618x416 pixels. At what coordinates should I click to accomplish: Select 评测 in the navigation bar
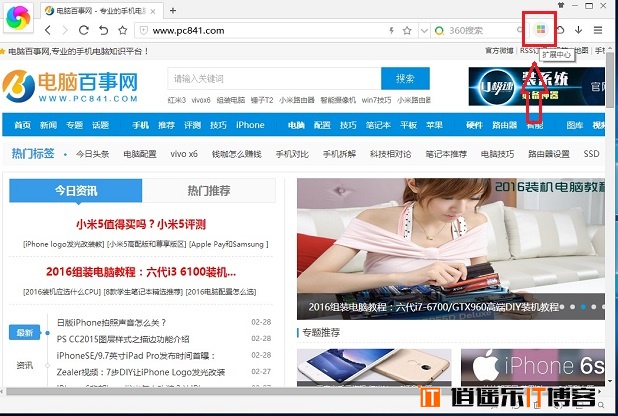tap(192, 125)
